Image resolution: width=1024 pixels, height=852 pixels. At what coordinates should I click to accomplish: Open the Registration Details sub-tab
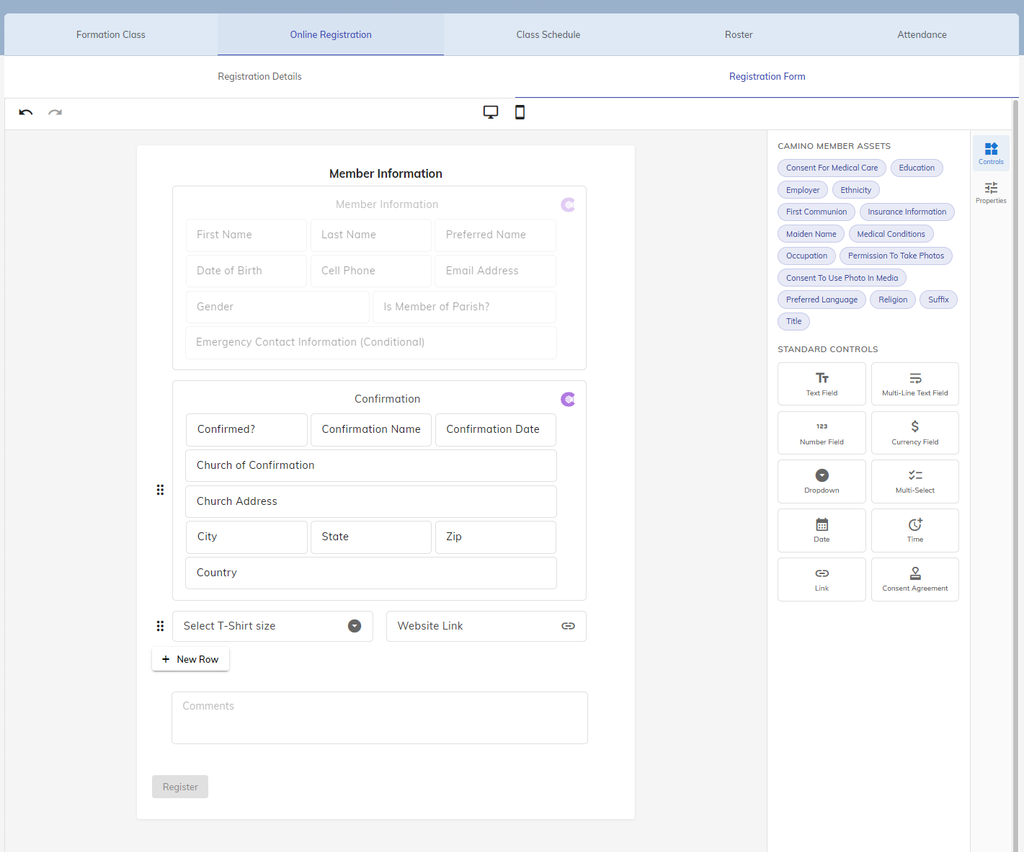[260, 76]
